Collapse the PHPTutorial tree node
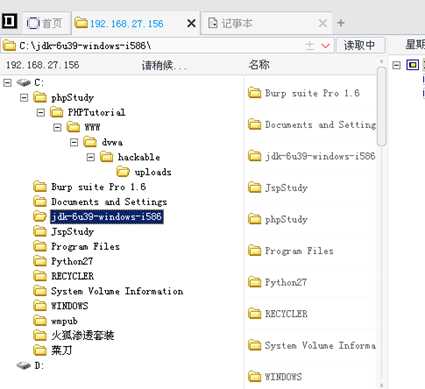This screenshot has width=425, height=389. coord(41,112)
